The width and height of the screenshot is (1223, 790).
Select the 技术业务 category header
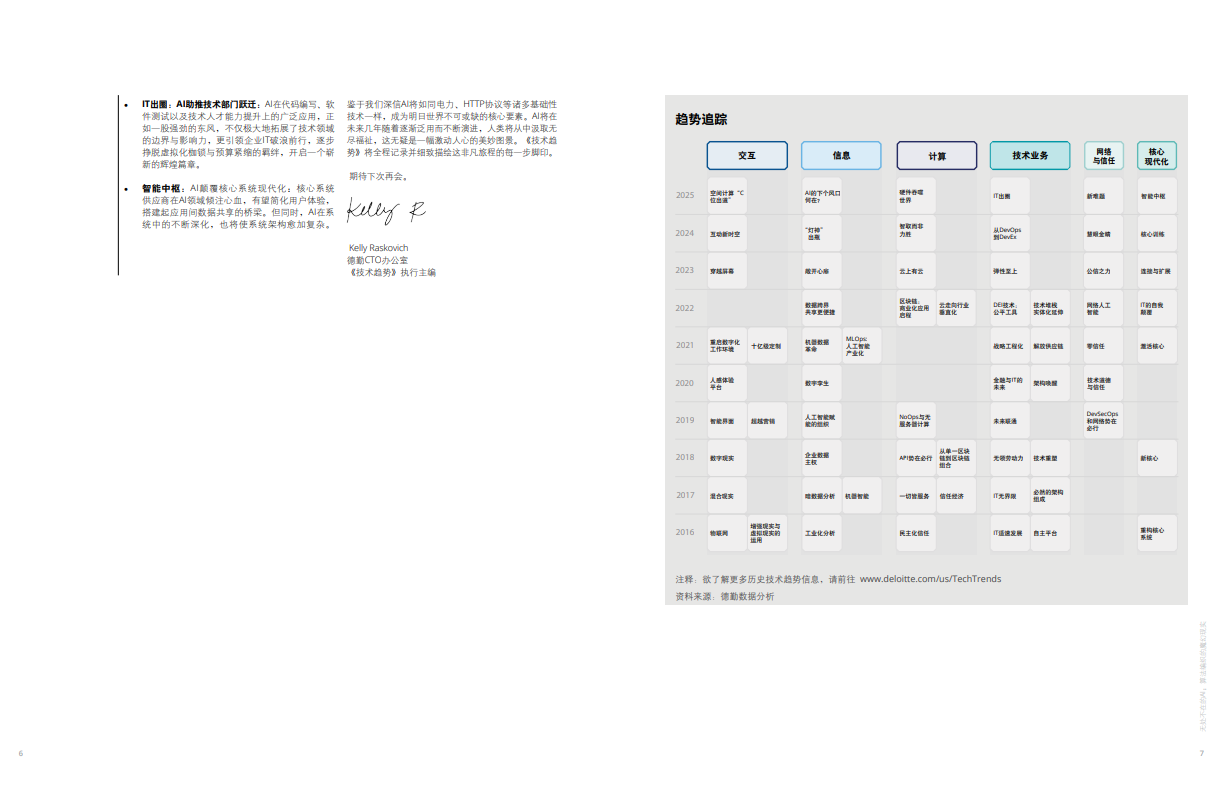(x=1030, y=156)
